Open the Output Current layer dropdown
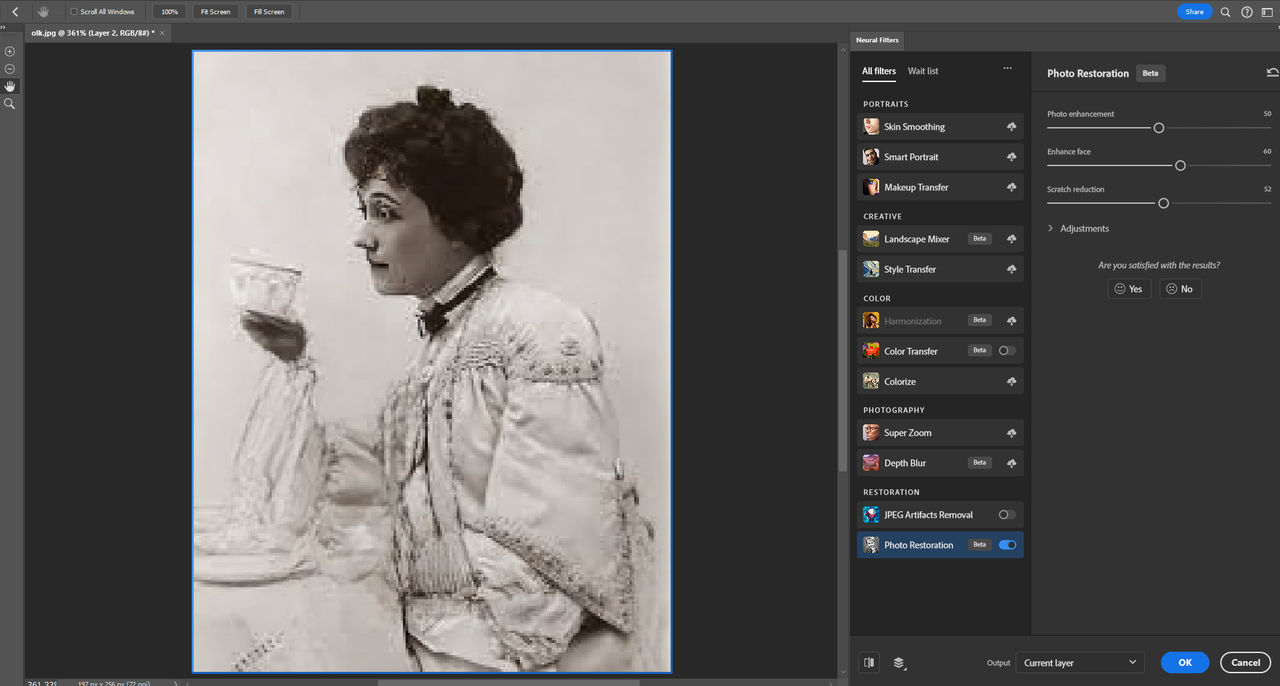This screenshot has height=686, width=1280. tap(1080, 662)
